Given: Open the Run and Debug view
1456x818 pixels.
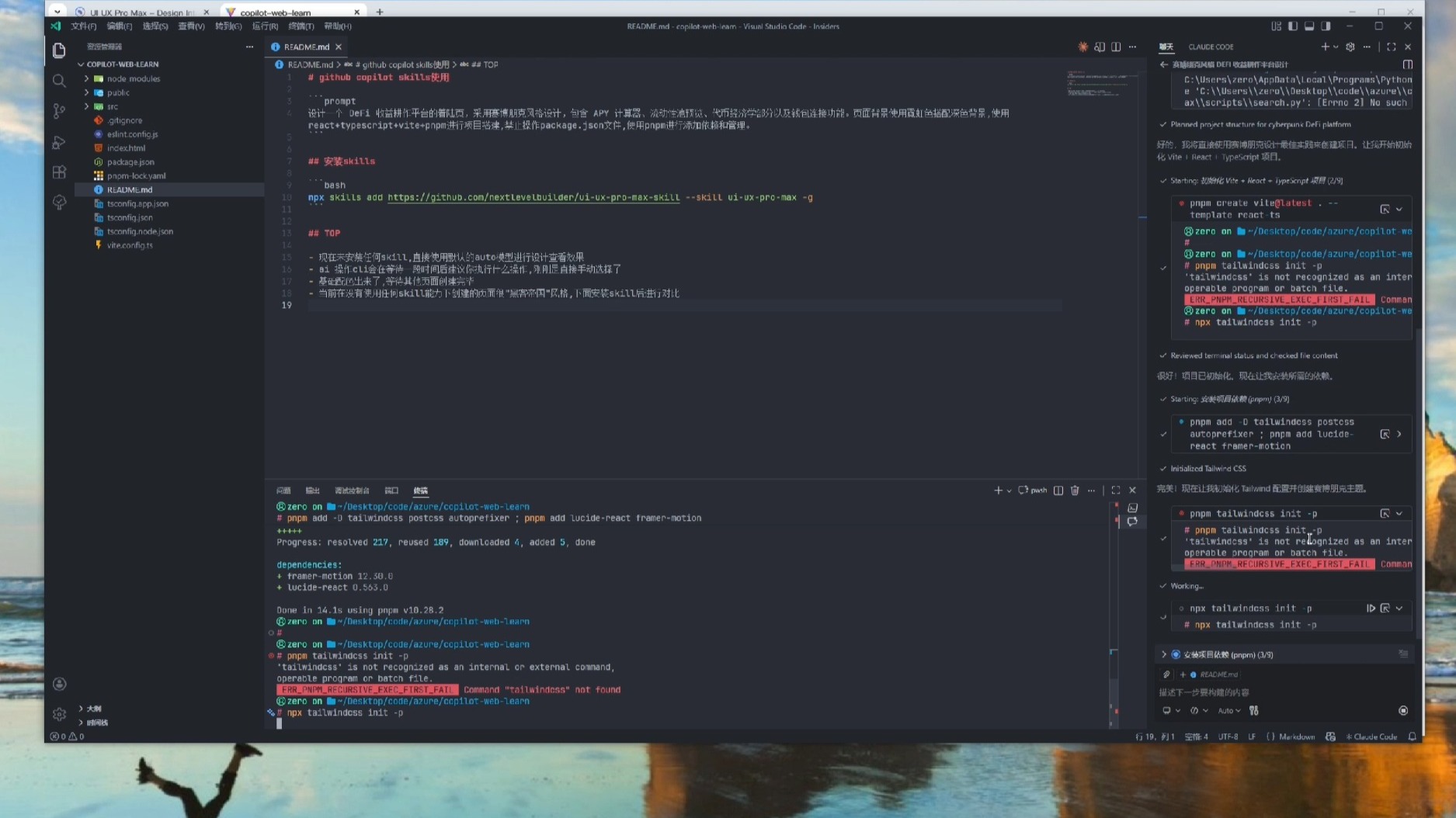Looking at the screenshot, I should 59,142.
